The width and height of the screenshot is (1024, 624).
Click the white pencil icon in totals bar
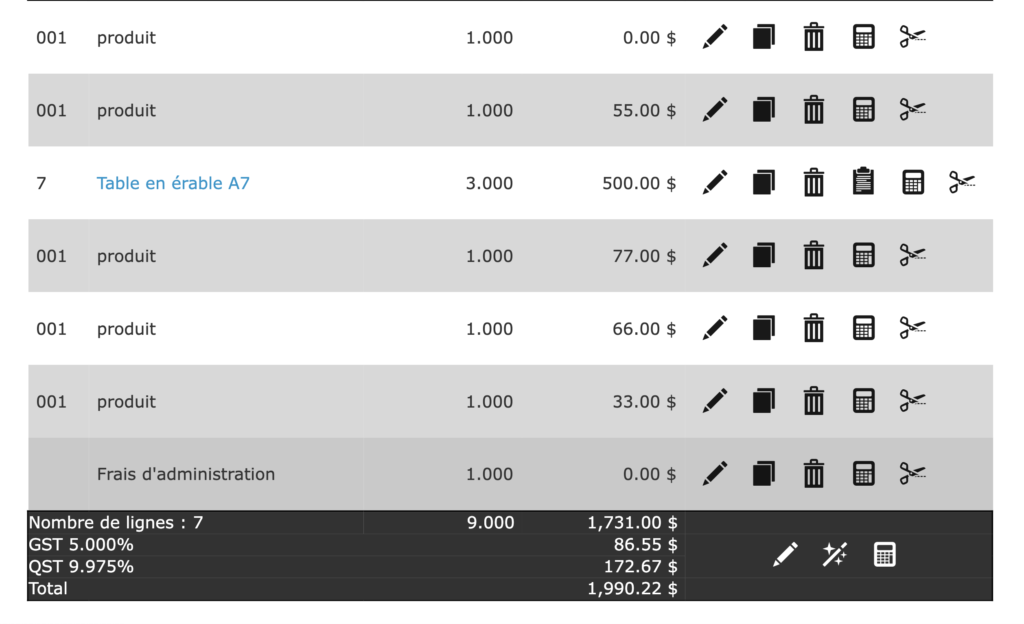[x=786, y=555]
